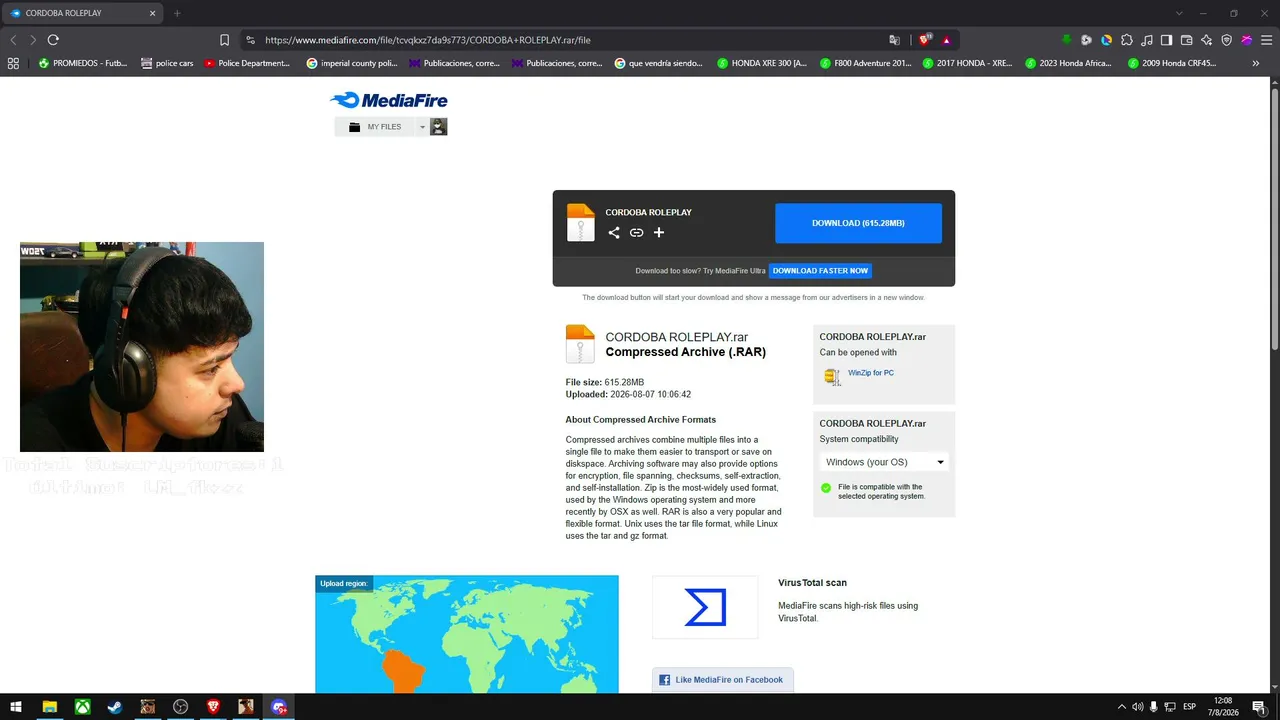Viewport: 1280px width, 720px height.
Task: Open the notification center icon
Action: point(1259,707)
